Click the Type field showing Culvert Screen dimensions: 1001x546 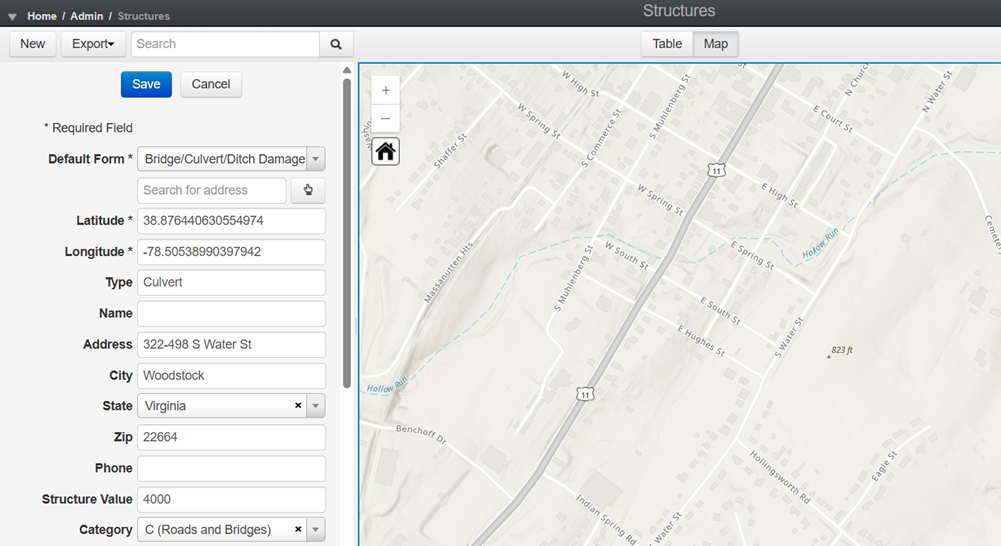tap(231, 282)
